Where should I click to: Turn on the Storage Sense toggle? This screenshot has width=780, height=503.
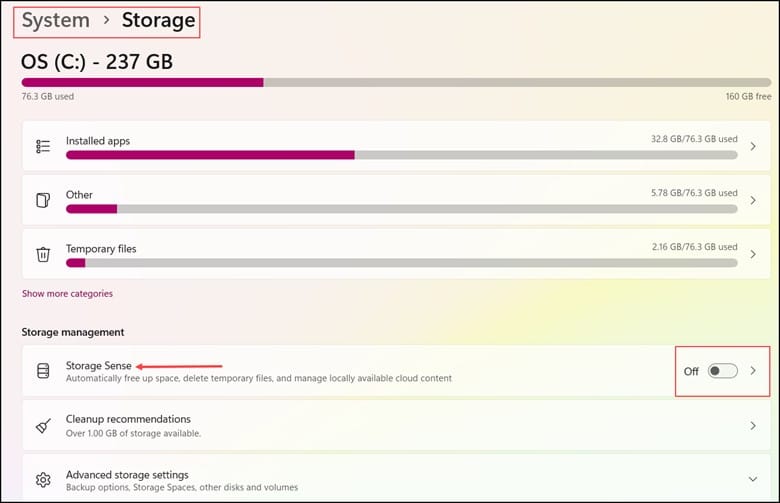click(x=722, y=371)
